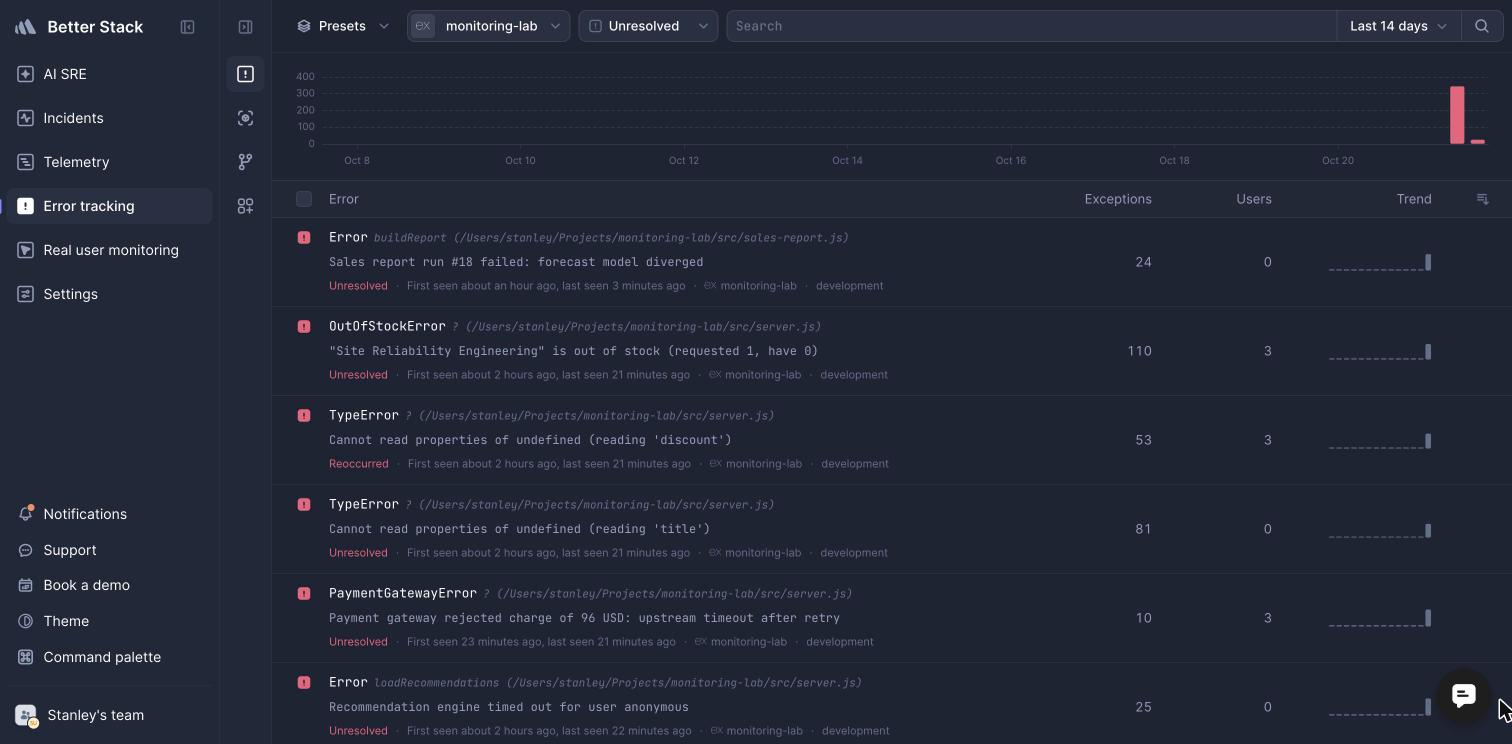Click Book a demo
Screen dimensions: 1512x744
pos(109,585)
